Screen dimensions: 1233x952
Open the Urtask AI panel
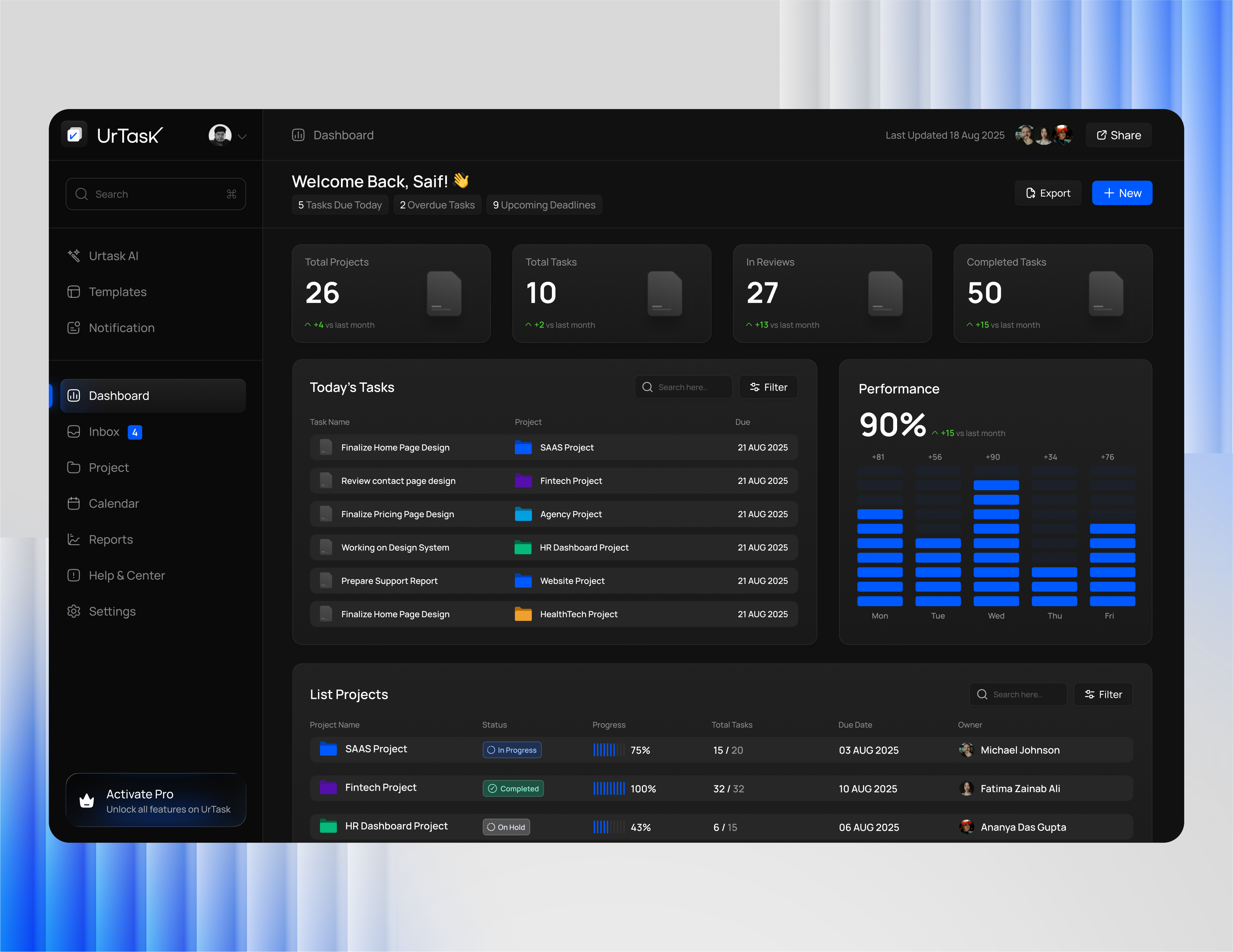[74, 256]
